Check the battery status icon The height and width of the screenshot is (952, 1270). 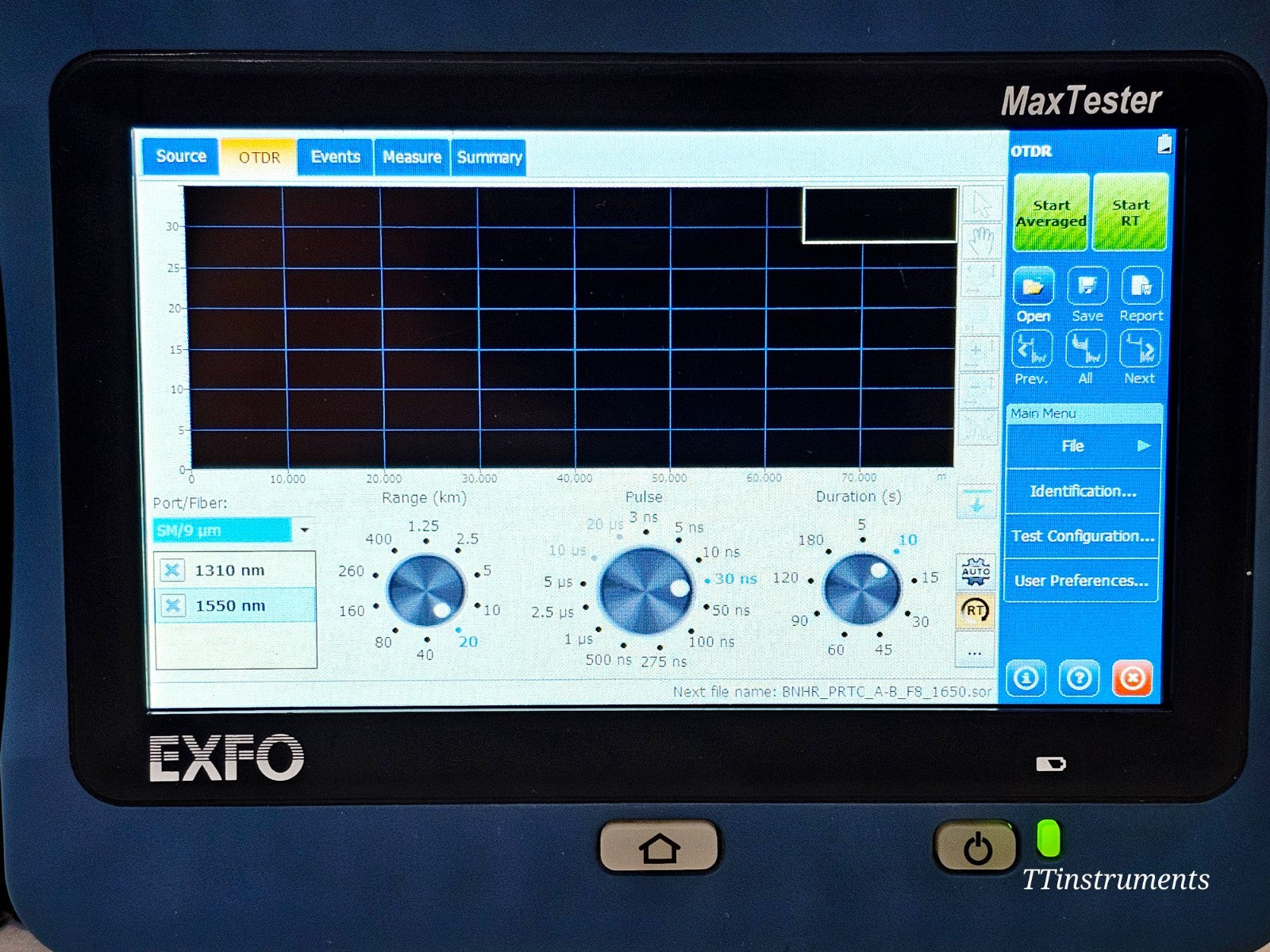[1164, 144]
